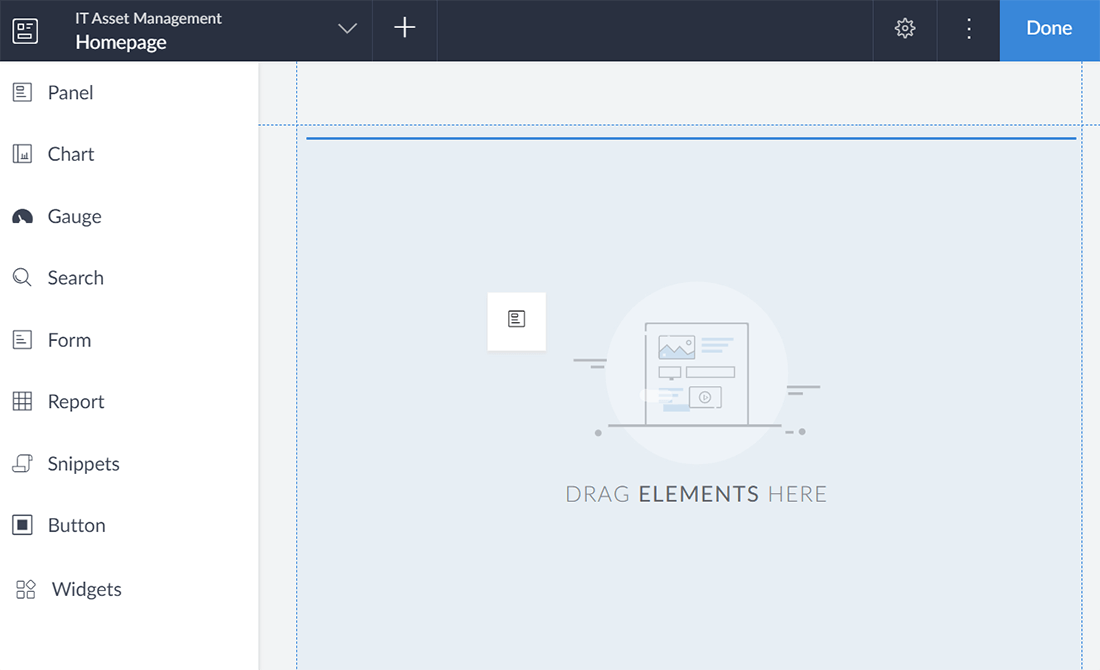The image size is (1100, 670).
Task: Click the Homepage title label
Action: [120, 43]
